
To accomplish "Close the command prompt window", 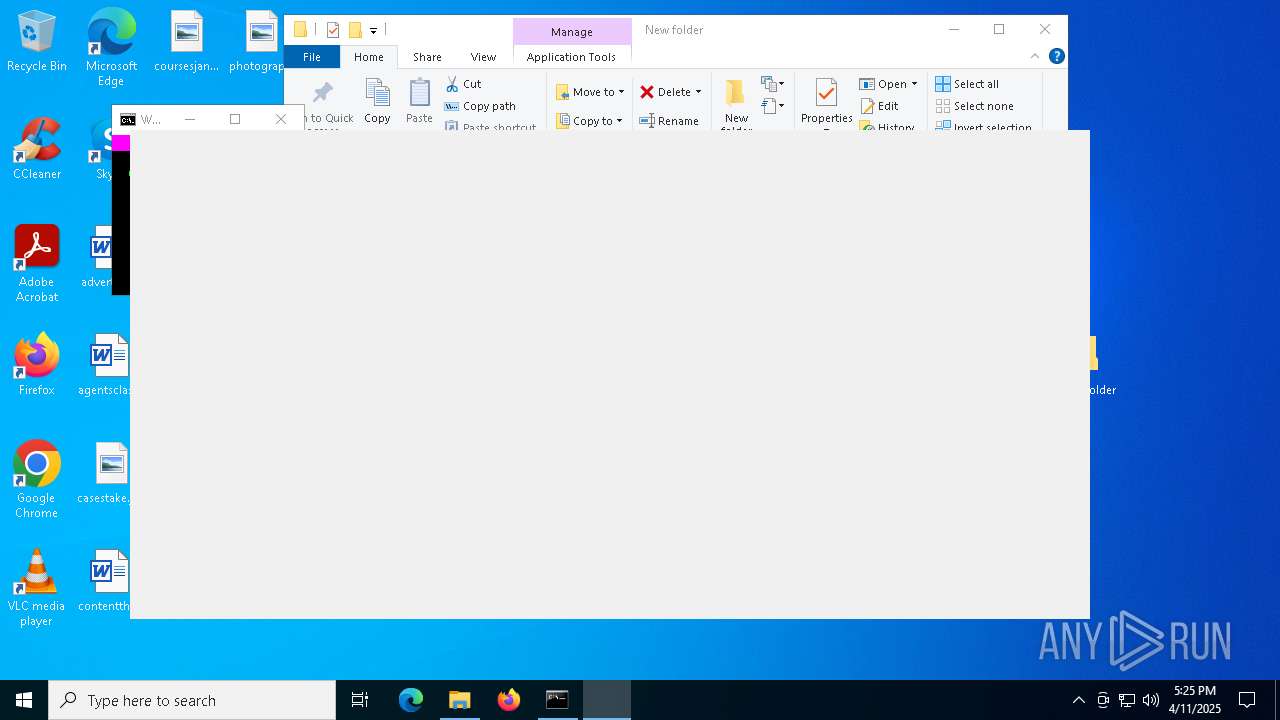I will (x=281, y=119).
